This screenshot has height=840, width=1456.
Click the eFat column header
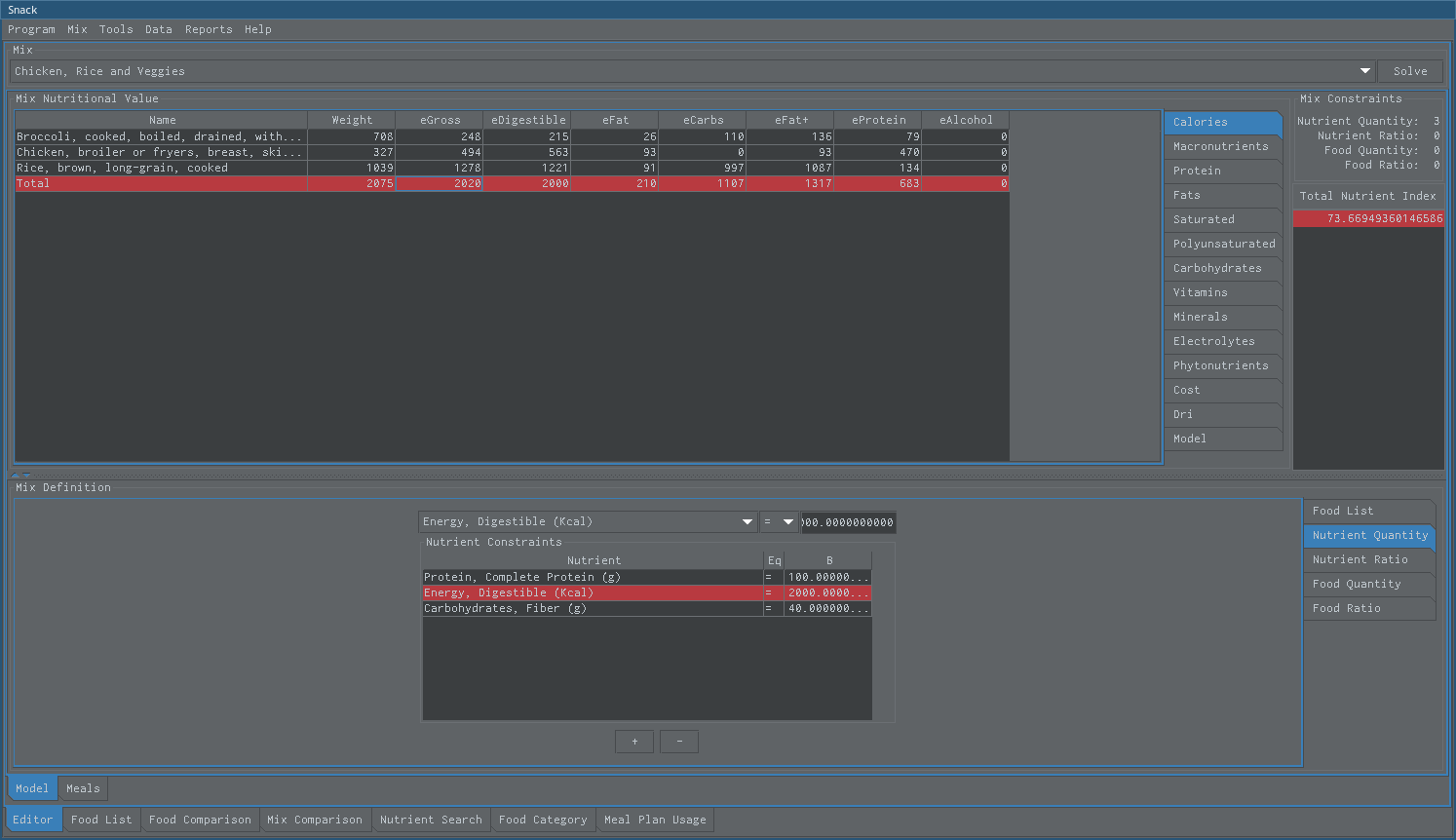click(x=615, y=120)
